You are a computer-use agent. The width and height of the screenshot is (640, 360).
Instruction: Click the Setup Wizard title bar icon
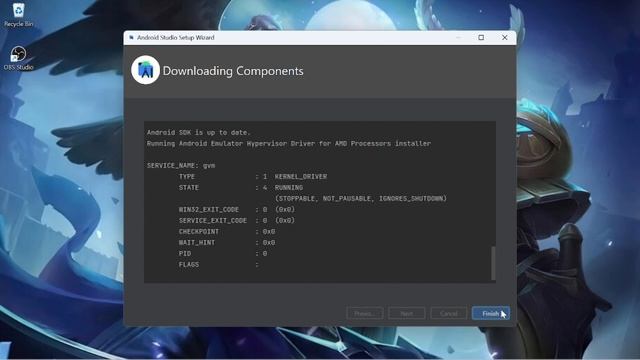131,38
